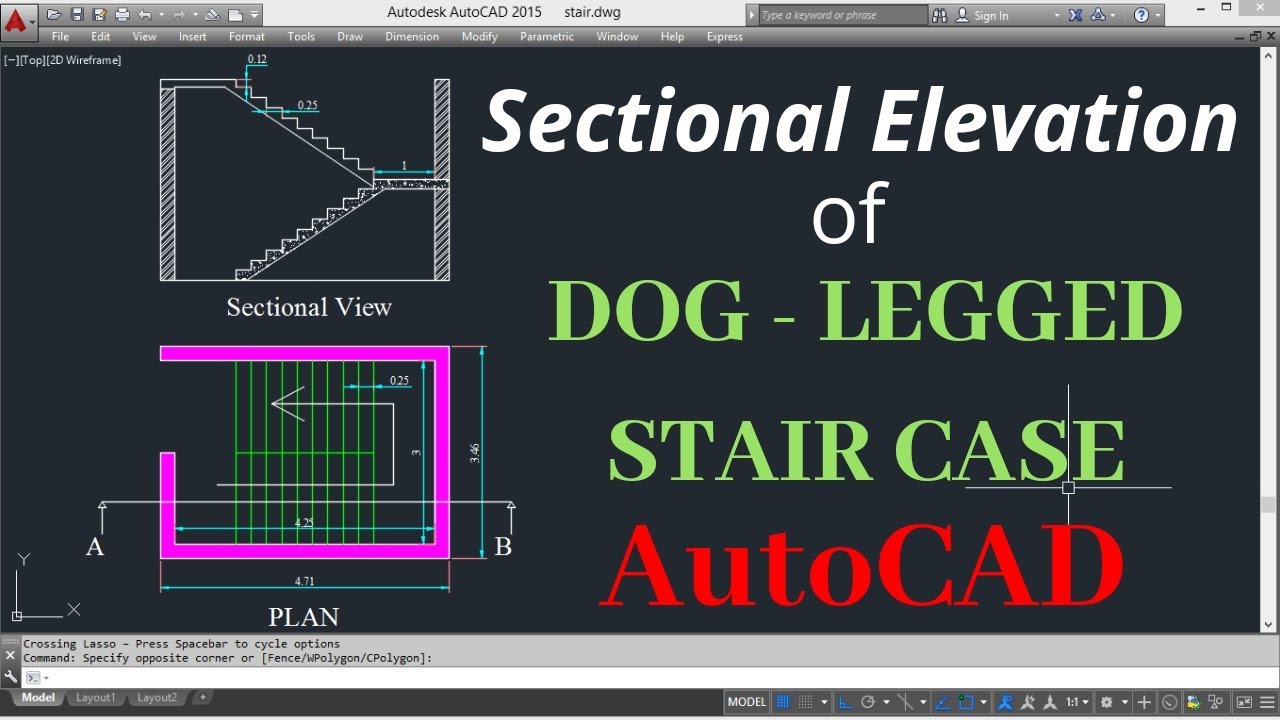Image resolution: width=1280 pixels, height=720 pixels.
Task: Toggle Isometric Drafting in status bar
Action: [x=906, y=702]
